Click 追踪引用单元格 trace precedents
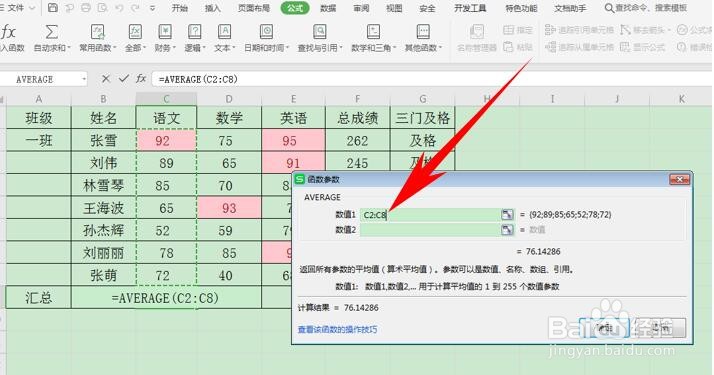Viewport: 714px width, 375px height. (x=580, y=30)
